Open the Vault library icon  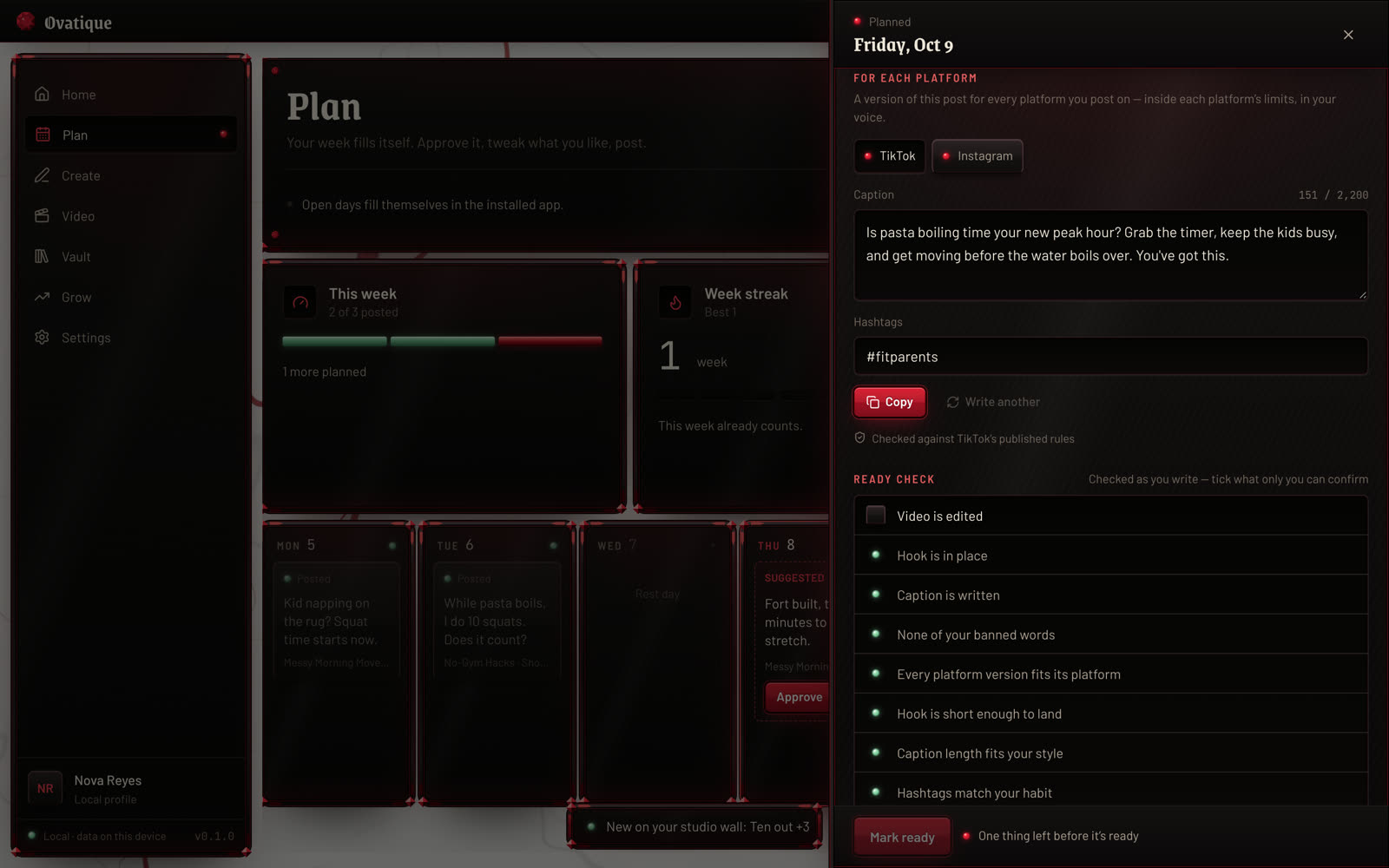42,256
